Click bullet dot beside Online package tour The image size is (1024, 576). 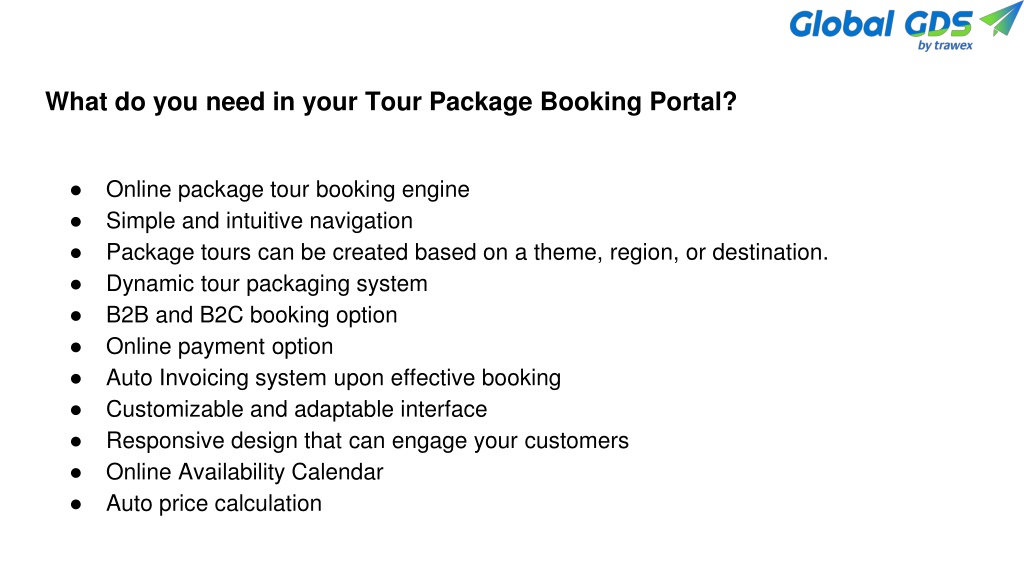(x=76, y=191)
